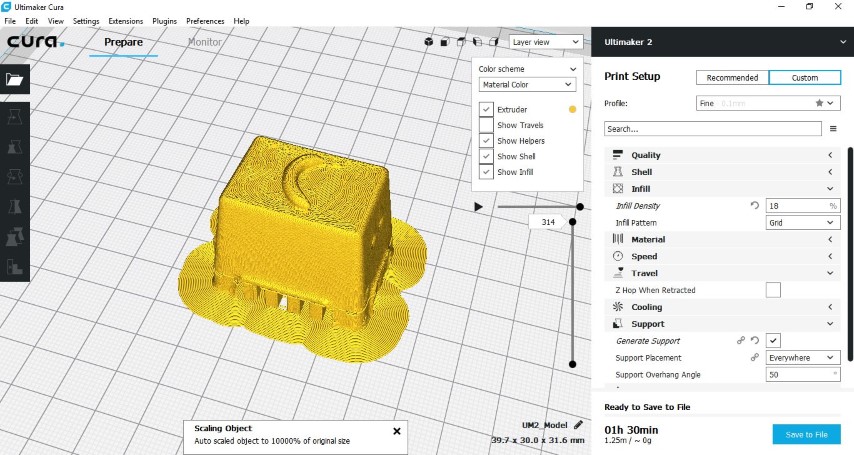Switch to the top view cube icon
The width and height of the screenshot is (854, 455).
click(x=461, y=42)
